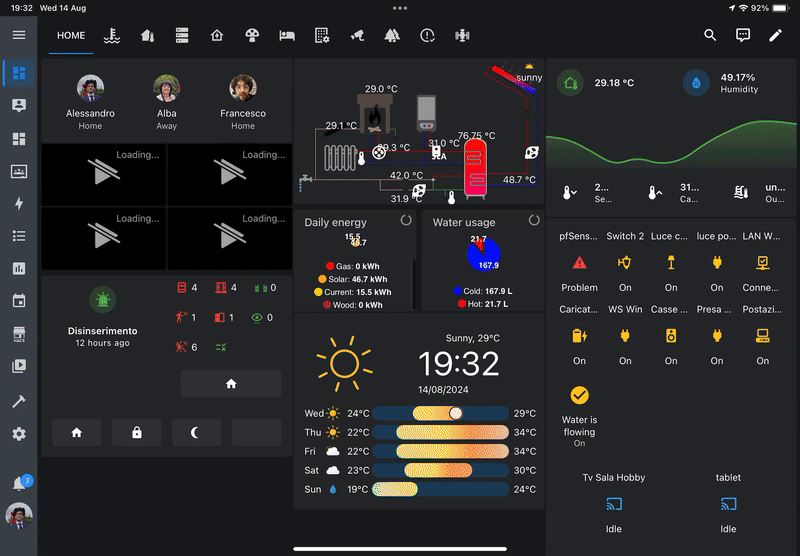Toggle the Presa plug switch
The height and width of the screenshot is (556, 800).
pos(717,336)
